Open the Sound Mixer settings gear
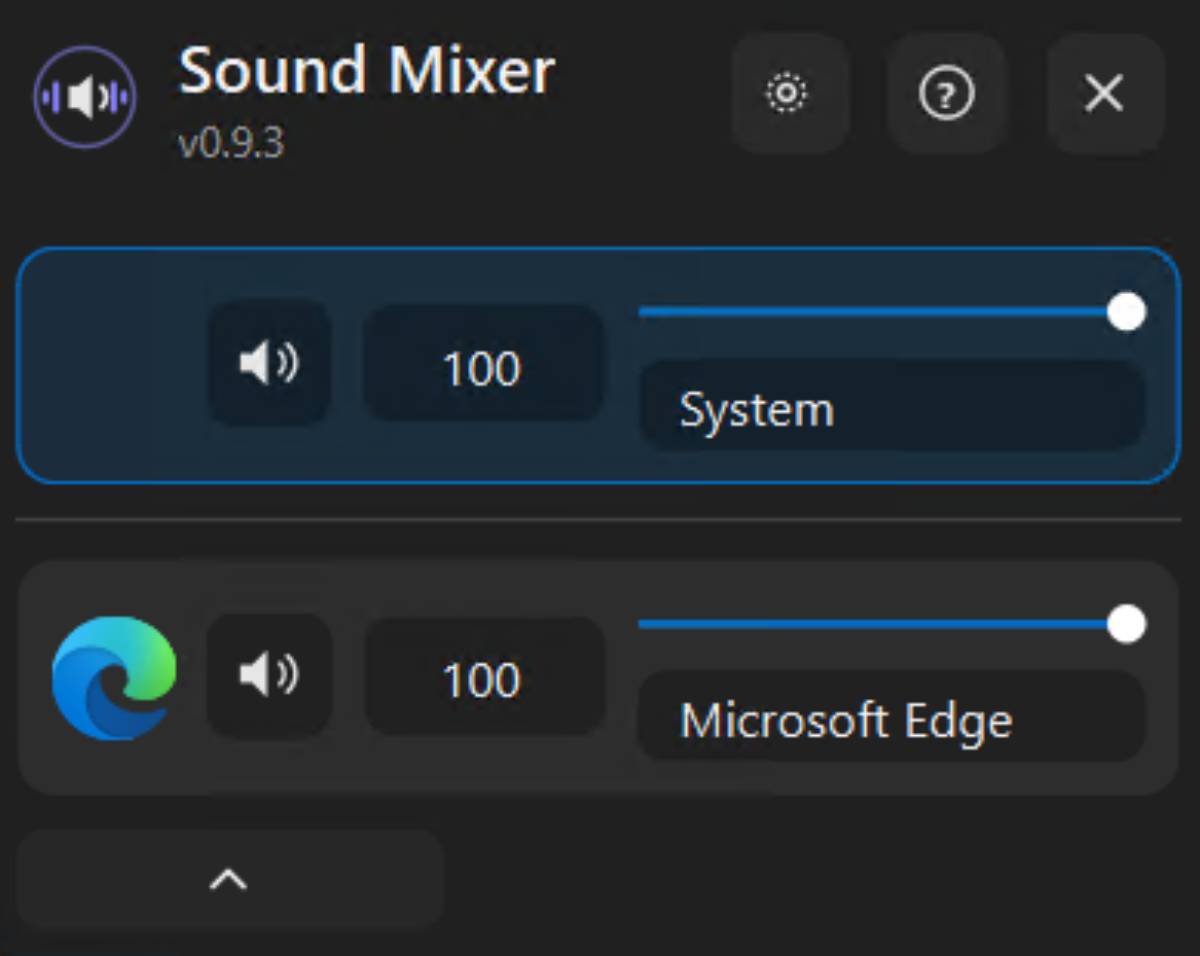1200x956 pixels. pyautogui.click(x=789, y=93)
